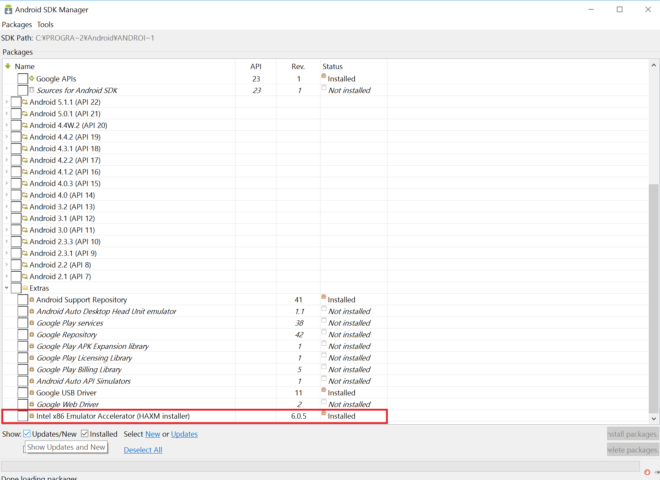Open the Packages menu

tap(17, 24)
